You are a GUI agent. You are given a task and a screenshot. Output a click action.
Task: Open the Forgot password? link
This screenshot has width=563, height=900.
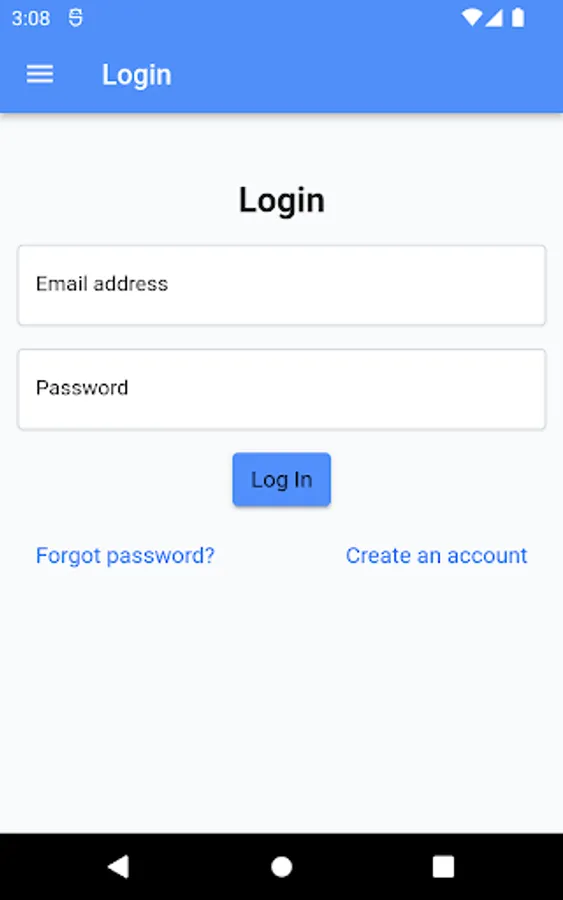[x=125, y=556]
